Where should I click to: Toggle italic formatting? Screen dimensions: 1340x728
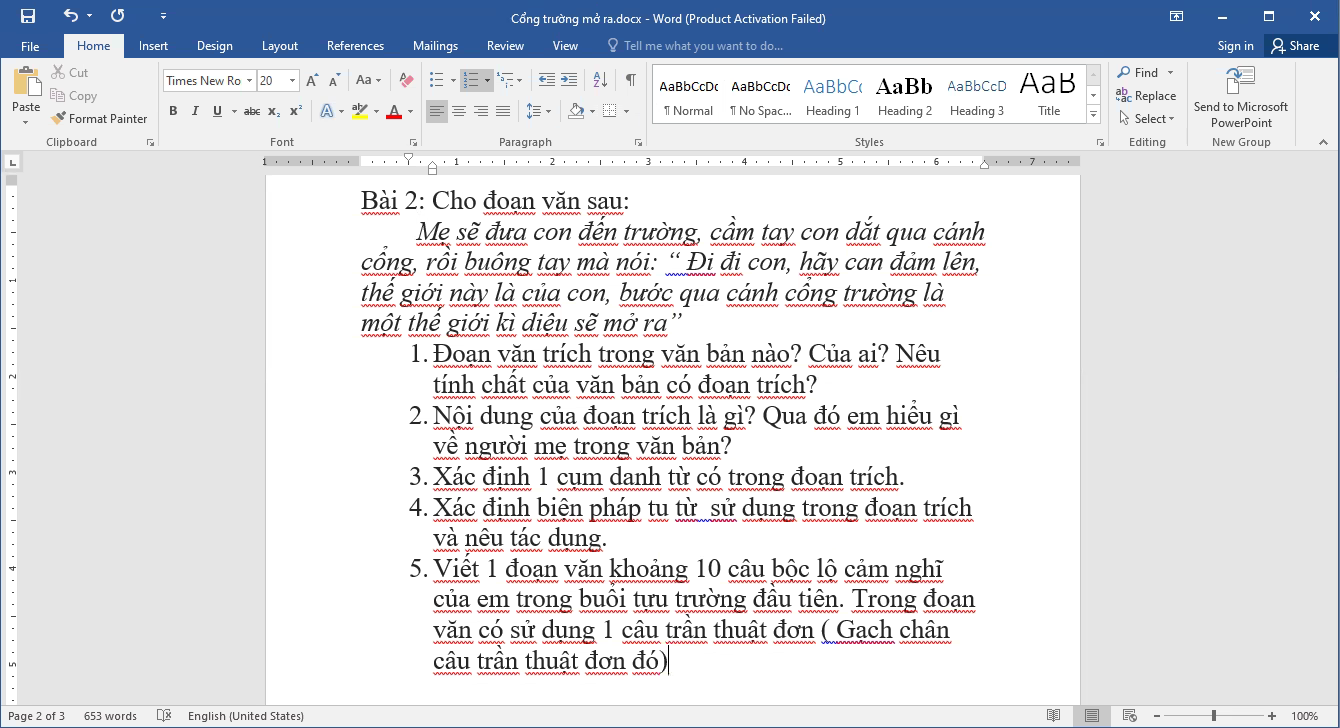pos(195,111)
